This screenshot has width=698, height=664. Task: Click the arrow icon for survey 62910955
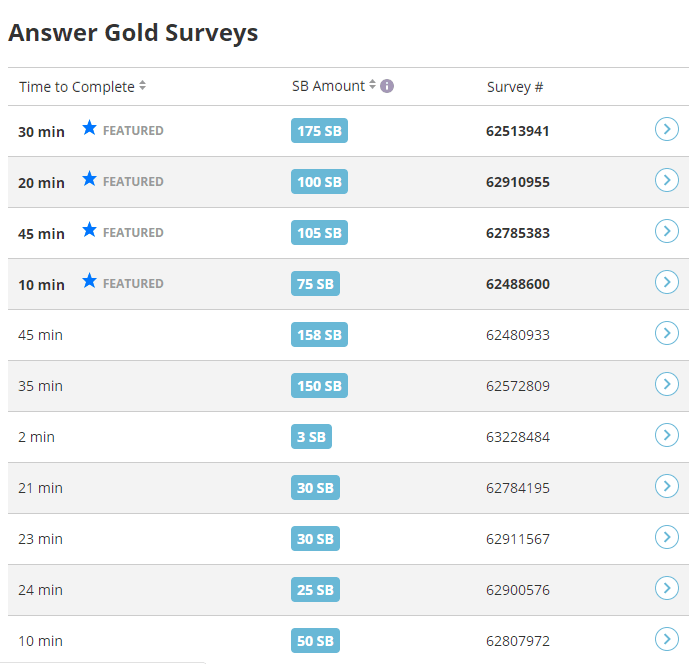pos(666,180)
